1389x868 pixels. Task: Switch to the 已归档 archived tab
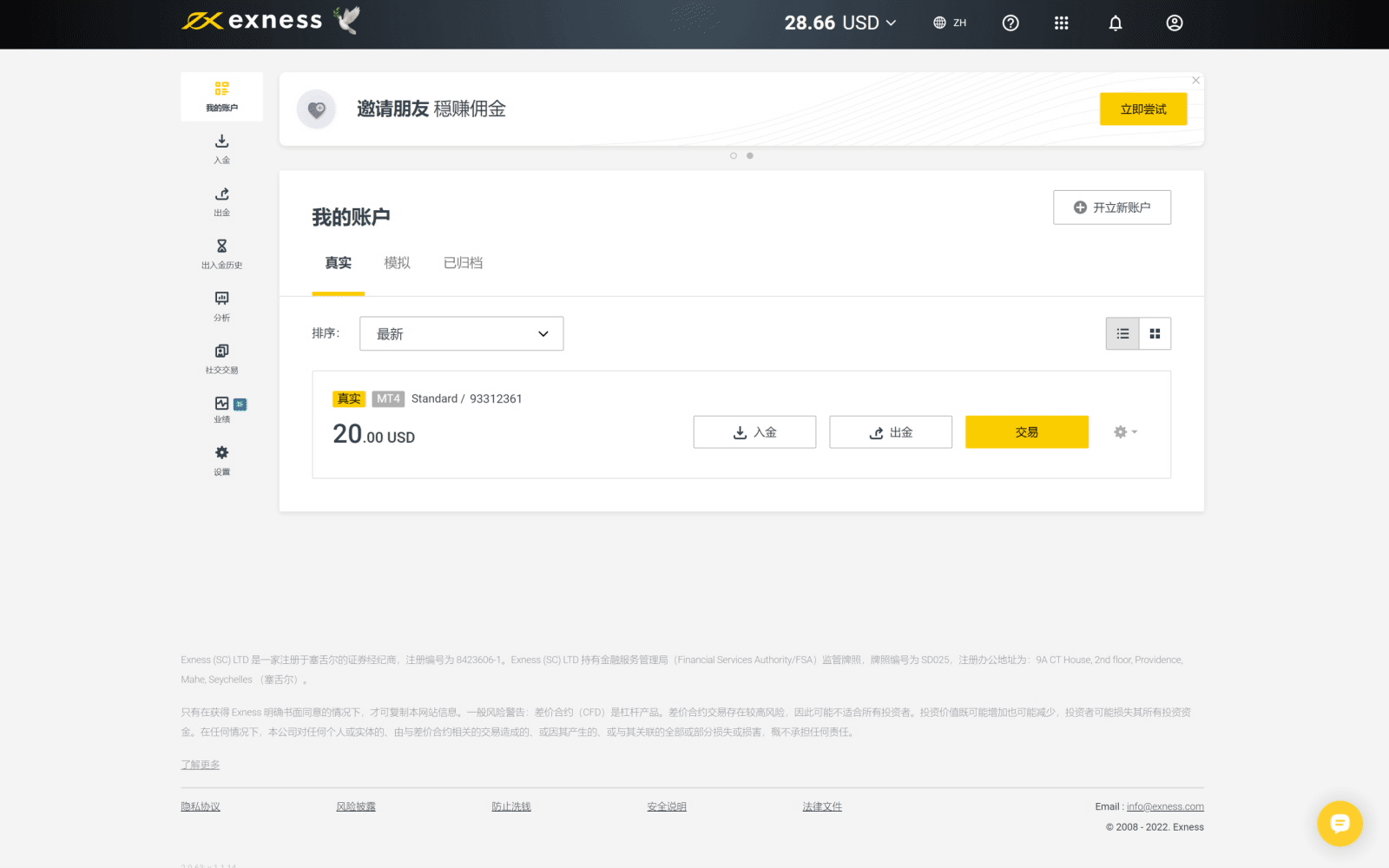[463, 263]
